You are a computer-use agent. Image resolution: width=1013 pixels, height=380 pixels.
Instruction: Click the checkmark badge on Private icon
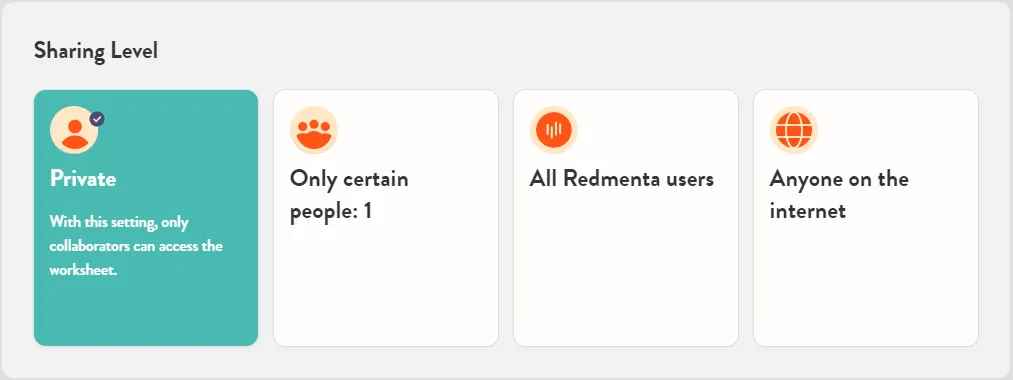97,119
